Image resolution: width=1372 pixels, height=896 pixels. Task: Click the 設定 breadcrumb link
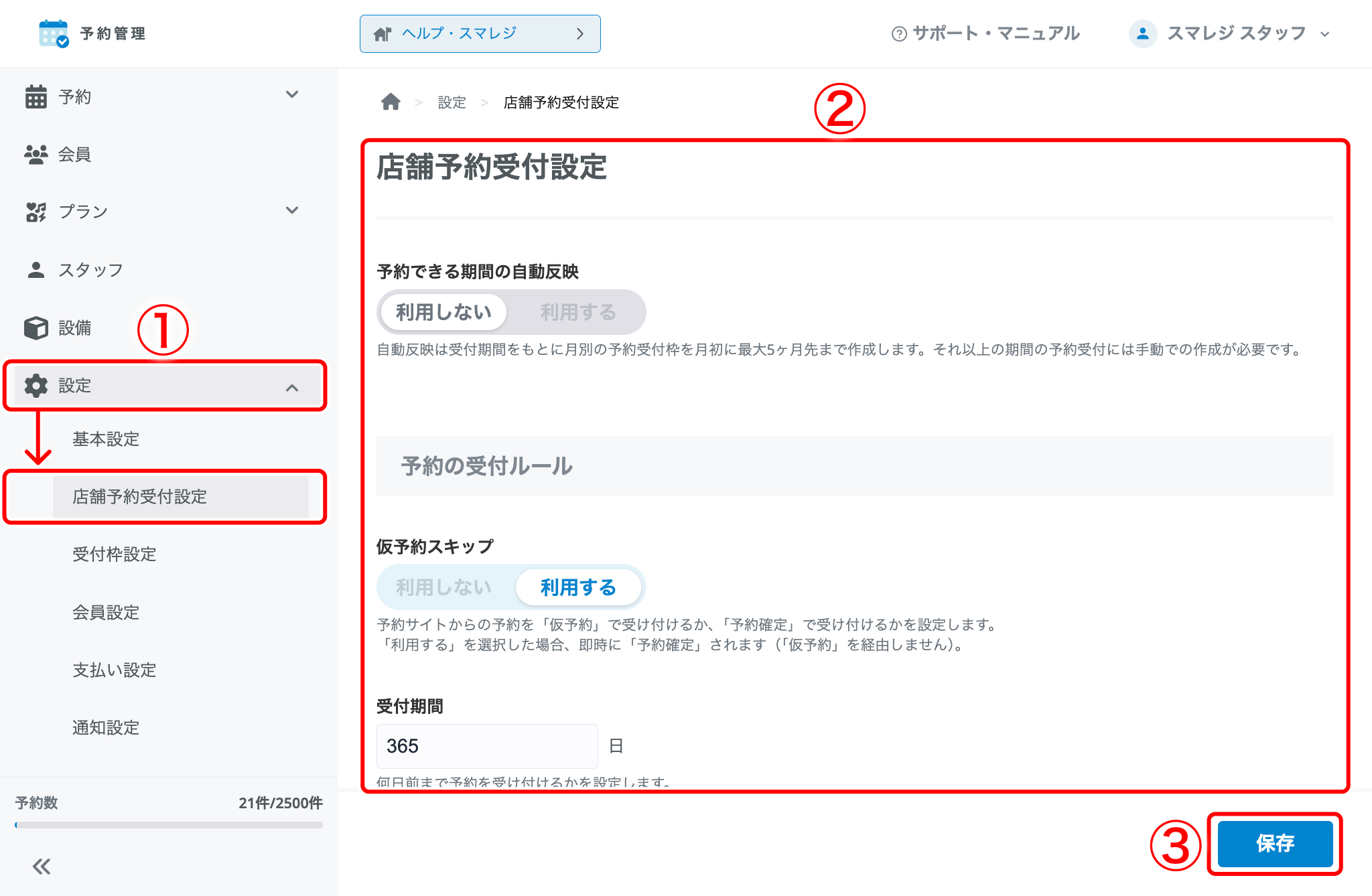452,102
